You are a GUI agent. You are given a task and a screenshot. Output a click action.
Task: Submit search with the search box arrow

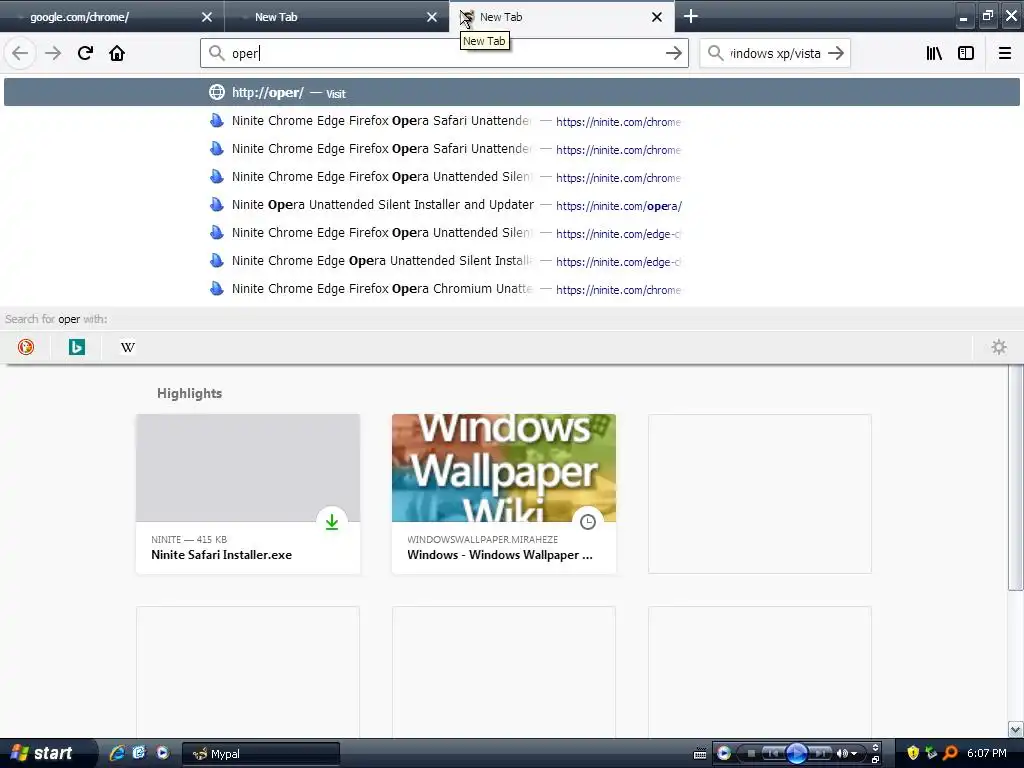[836, 53]
